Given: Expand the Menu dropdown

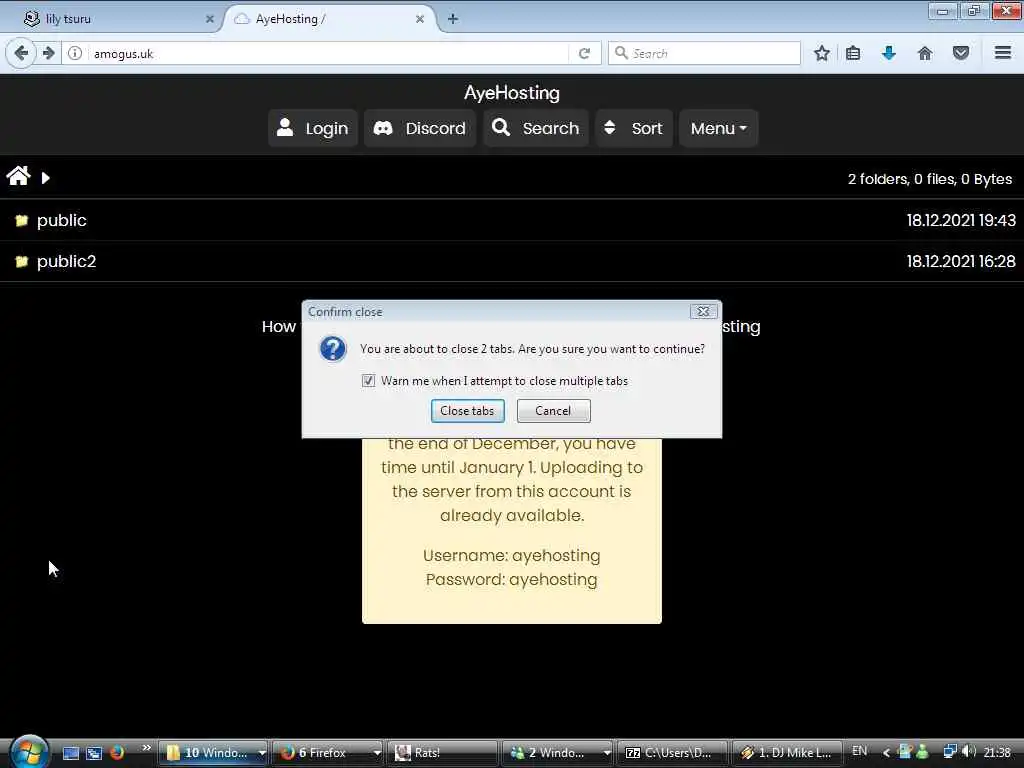Looking at the screenshot, I should pos(718,128).
